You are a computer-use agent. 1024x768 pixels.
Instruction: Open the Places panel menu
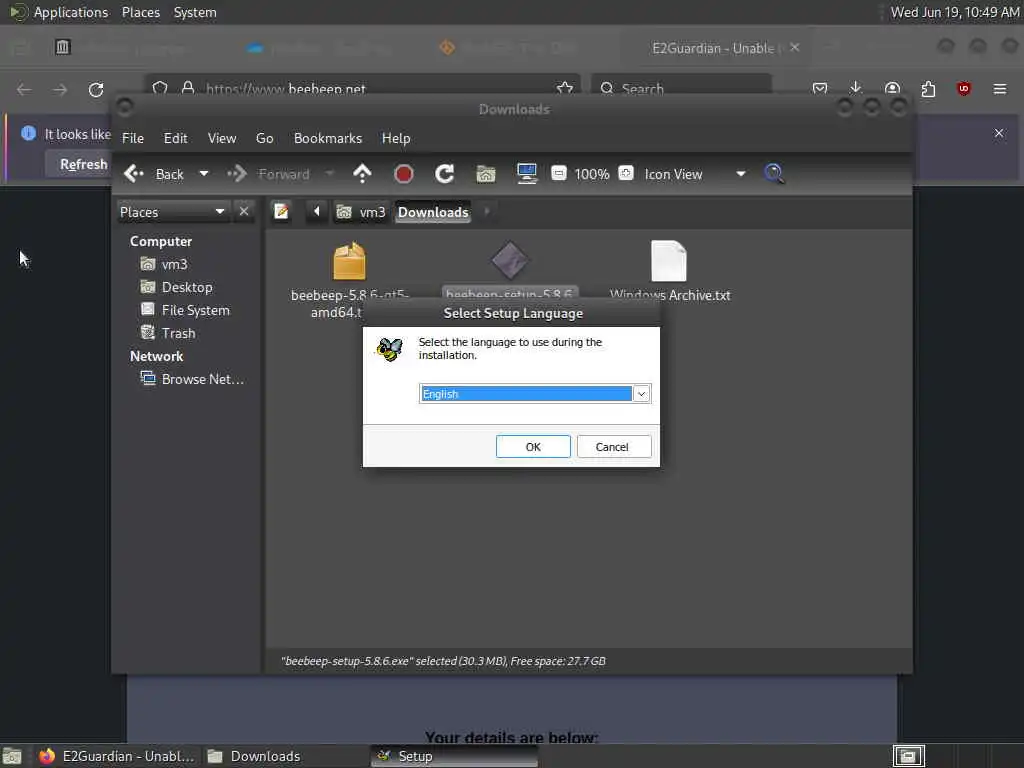pos(141,12)
